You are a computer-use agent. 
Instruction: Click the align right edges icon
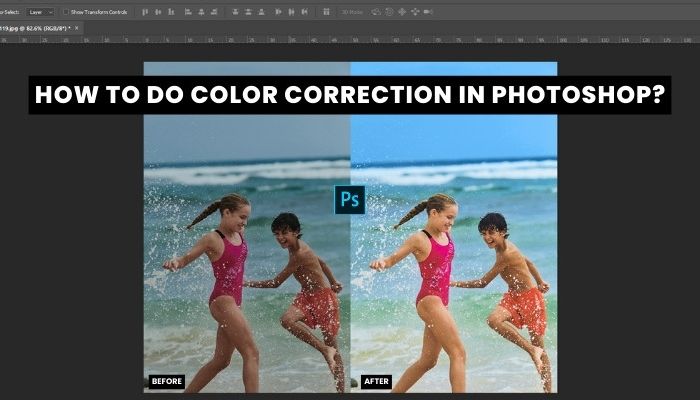click(x=214, y=12)
